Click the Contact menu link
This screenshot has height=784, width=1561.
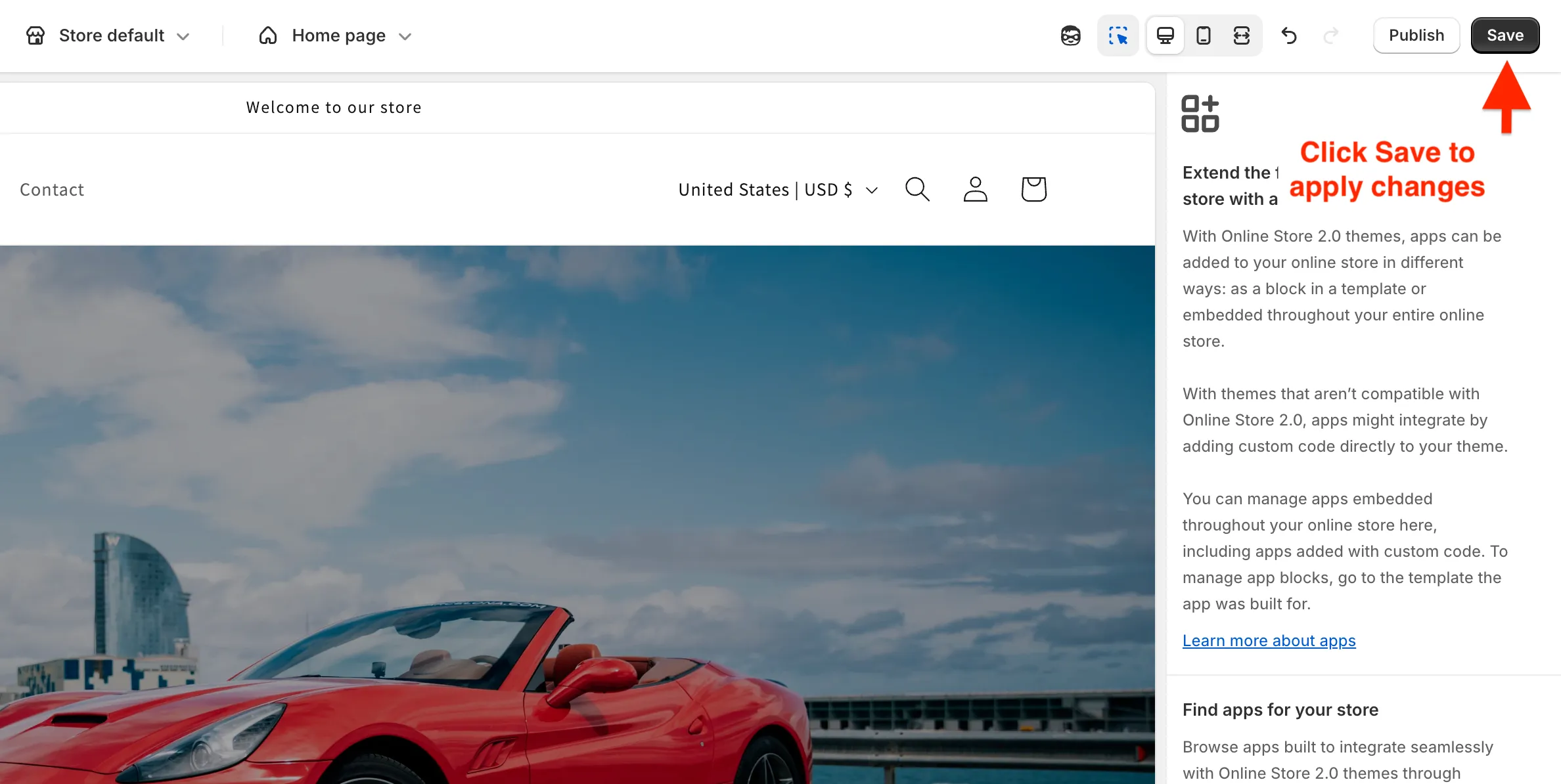pyautogui.click(x=52, y=190)
